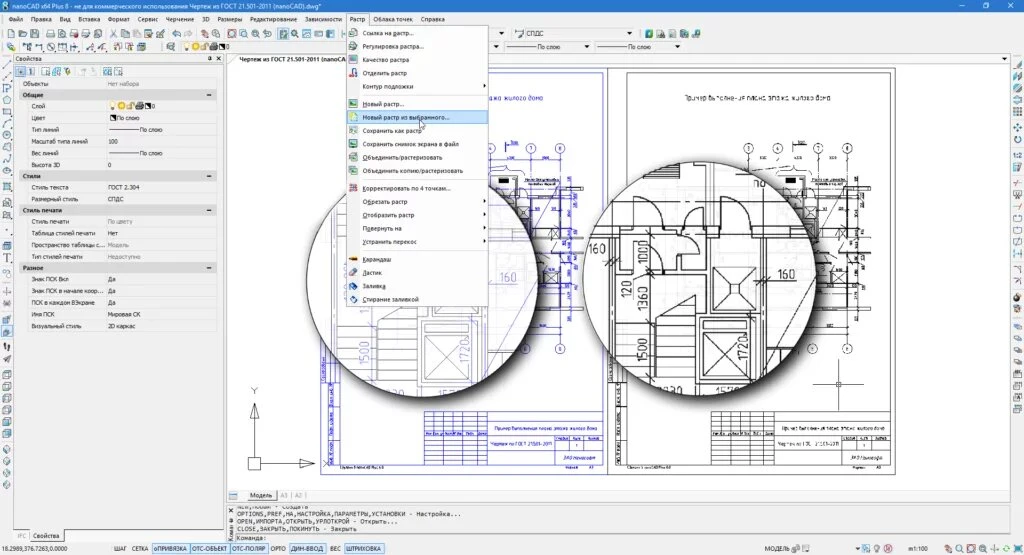Select the Карандаш (pencil) raster tool

376,259
